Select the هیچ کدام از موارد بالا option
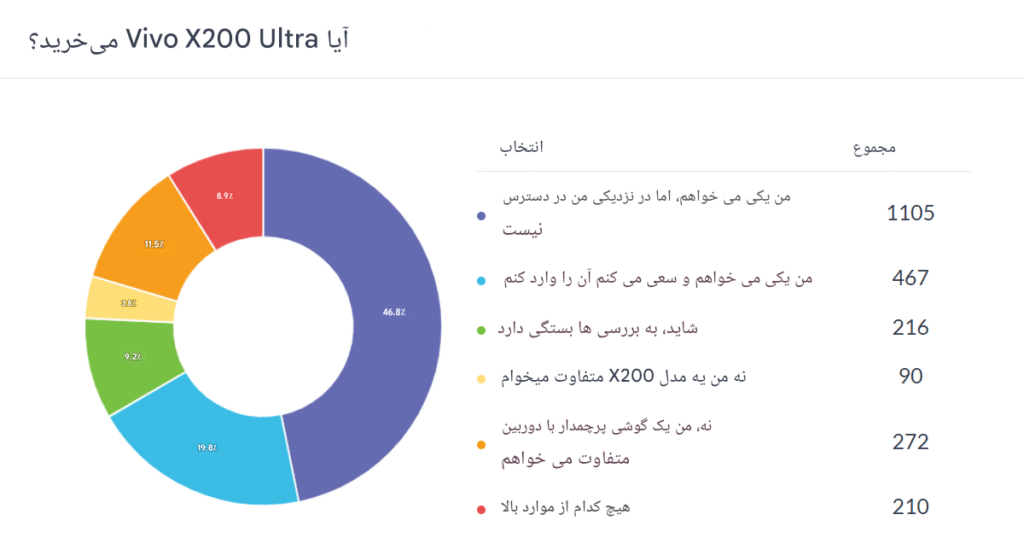 (566, 507)
